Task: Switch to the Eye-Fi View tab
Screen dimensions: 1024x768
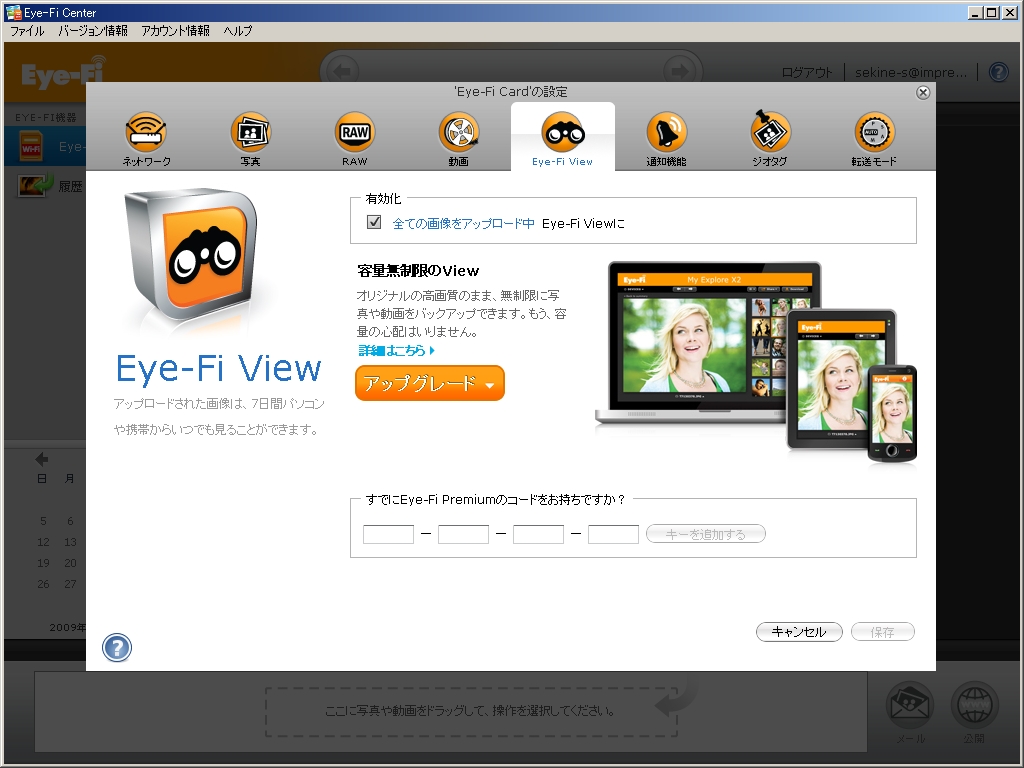Action: 562,131
